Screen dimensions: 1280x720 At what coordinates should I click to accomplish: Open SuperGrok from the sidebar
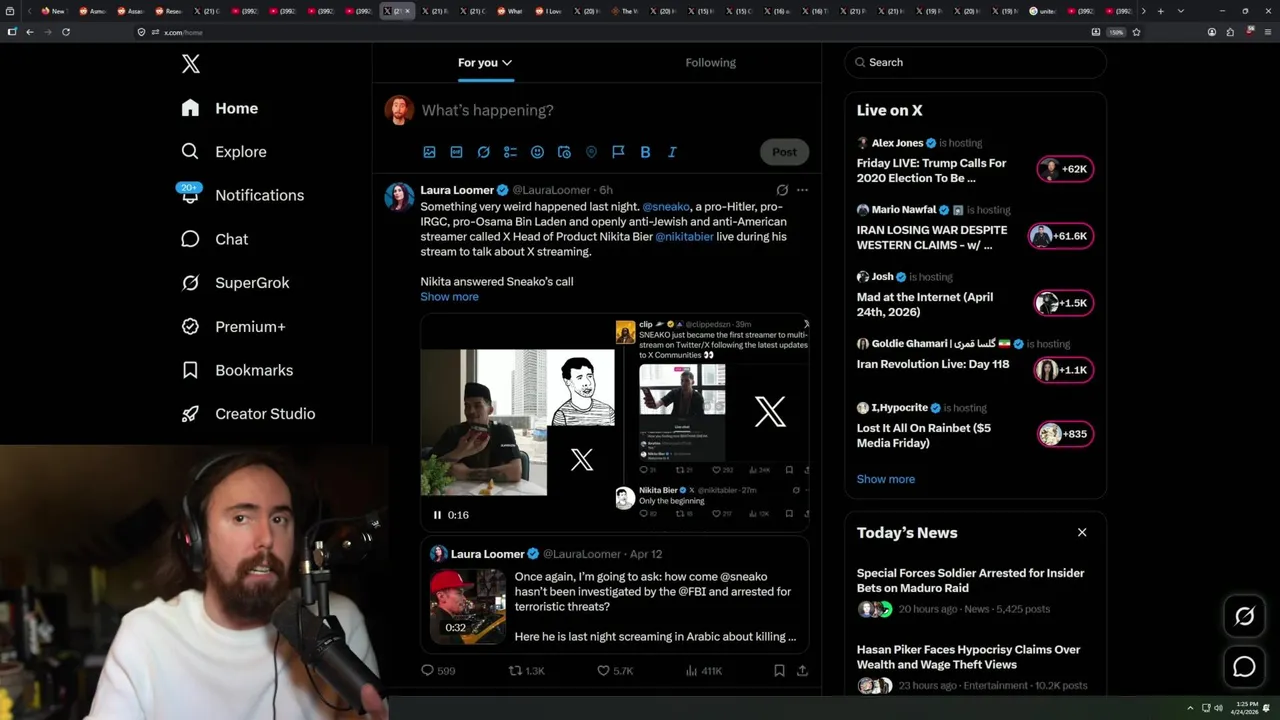[x=236, y=283]
